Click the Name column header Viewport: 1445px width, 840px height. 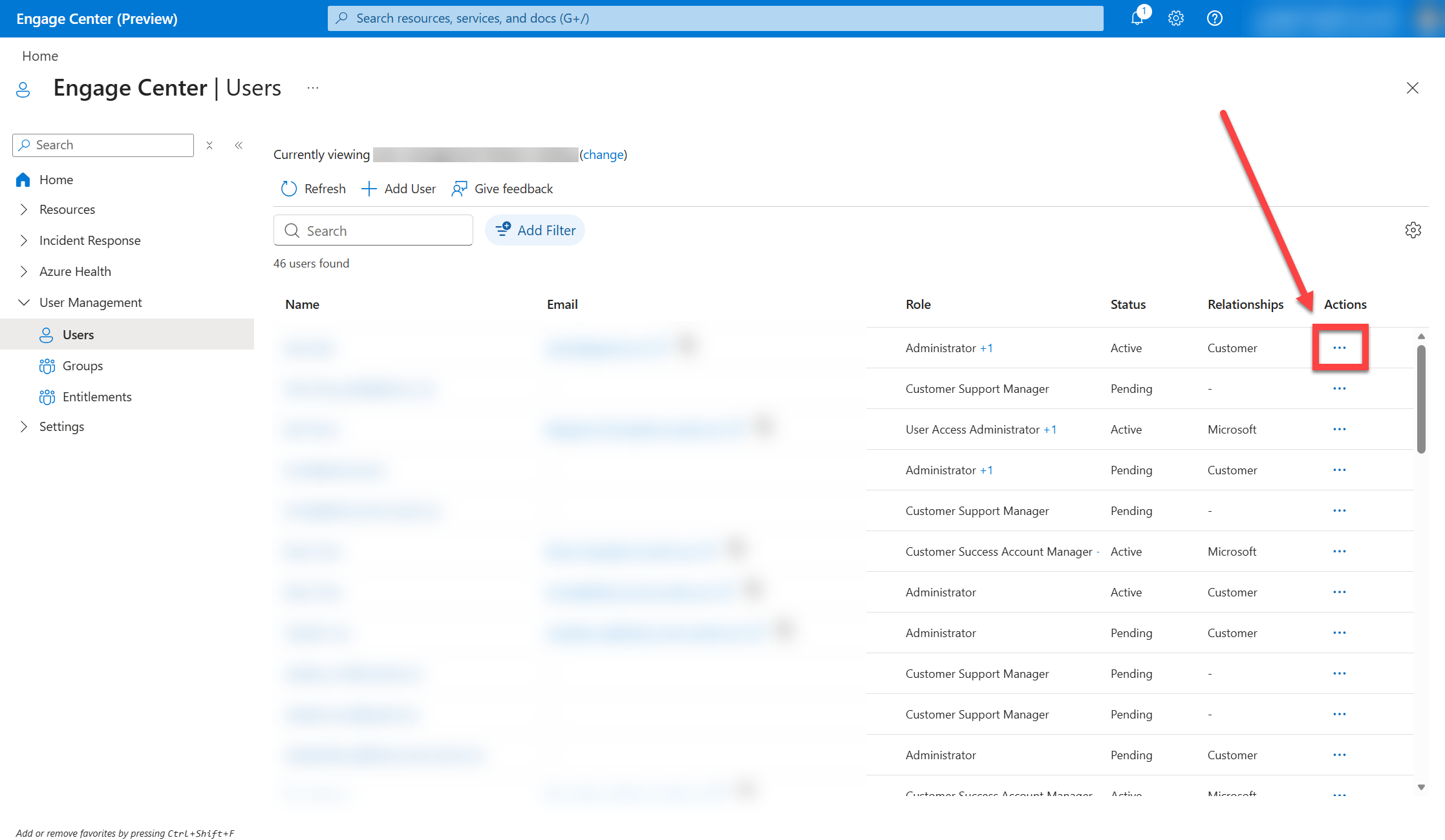coord(302,304)
